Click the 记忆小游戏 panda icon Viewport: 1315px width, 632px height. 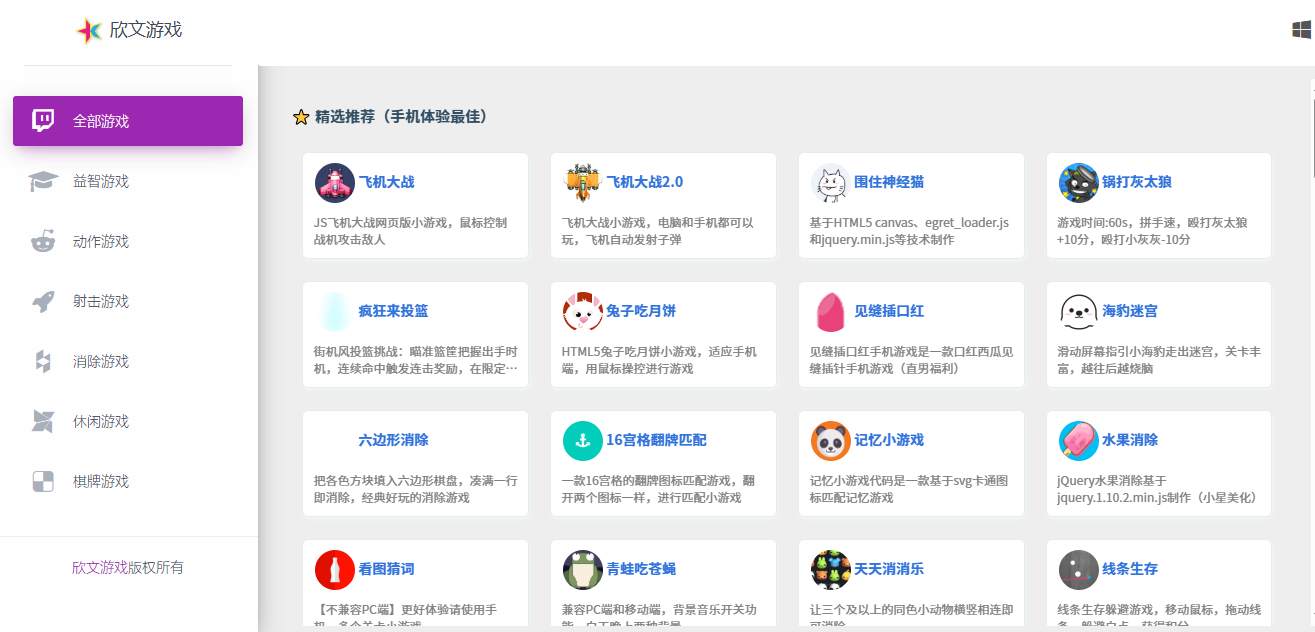pyautogui.click(x=831, y=441)
